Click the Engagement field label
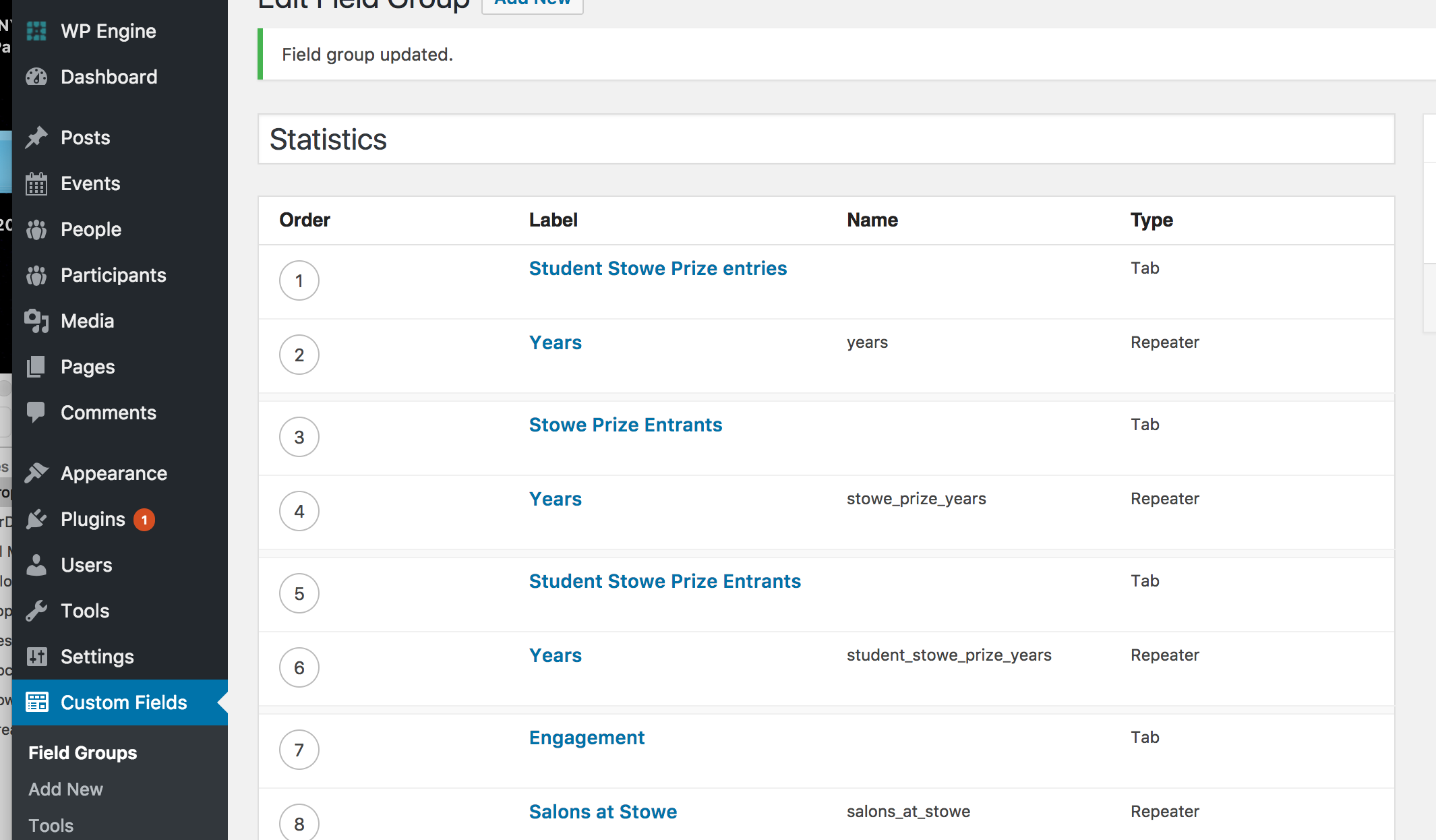This screenshot has height=840, width=1436. coord(587,738)
